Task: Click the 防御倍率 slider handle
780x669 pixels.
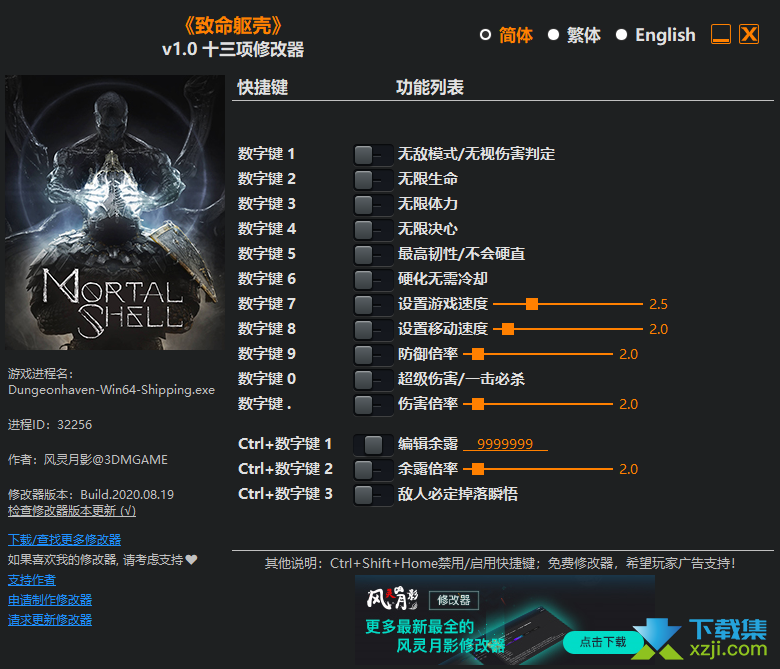Action: point(478,354)
